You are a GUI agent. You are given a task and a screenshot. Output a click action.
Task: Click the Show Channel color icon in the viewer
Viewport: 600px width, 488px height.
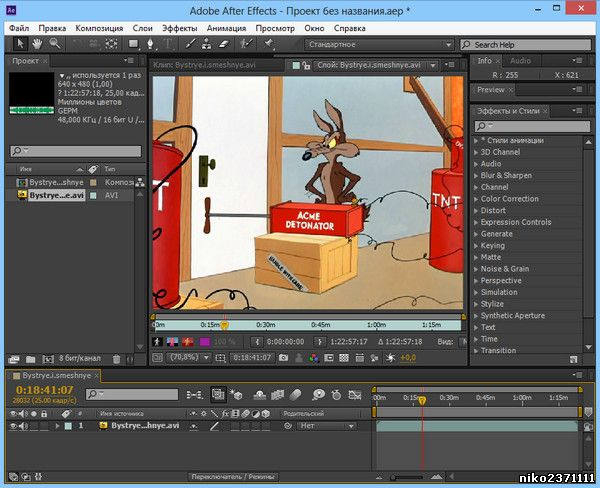click(315, 356)
